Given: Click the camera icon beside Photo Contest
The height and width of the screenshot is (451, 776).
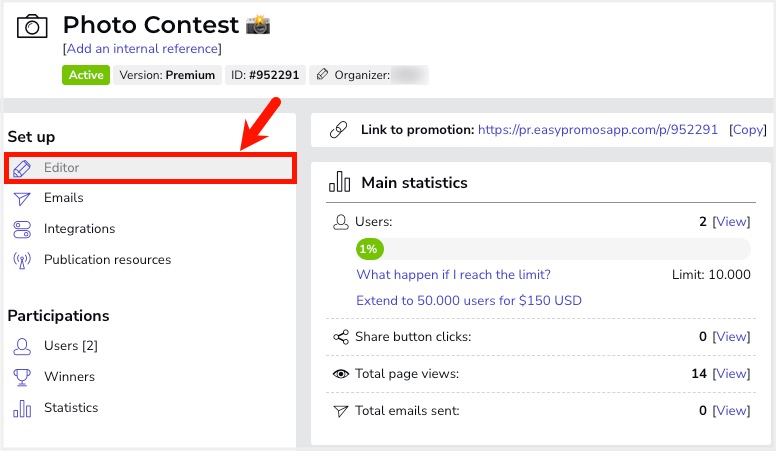Looking at the screenshot, I should click(32, 26).
